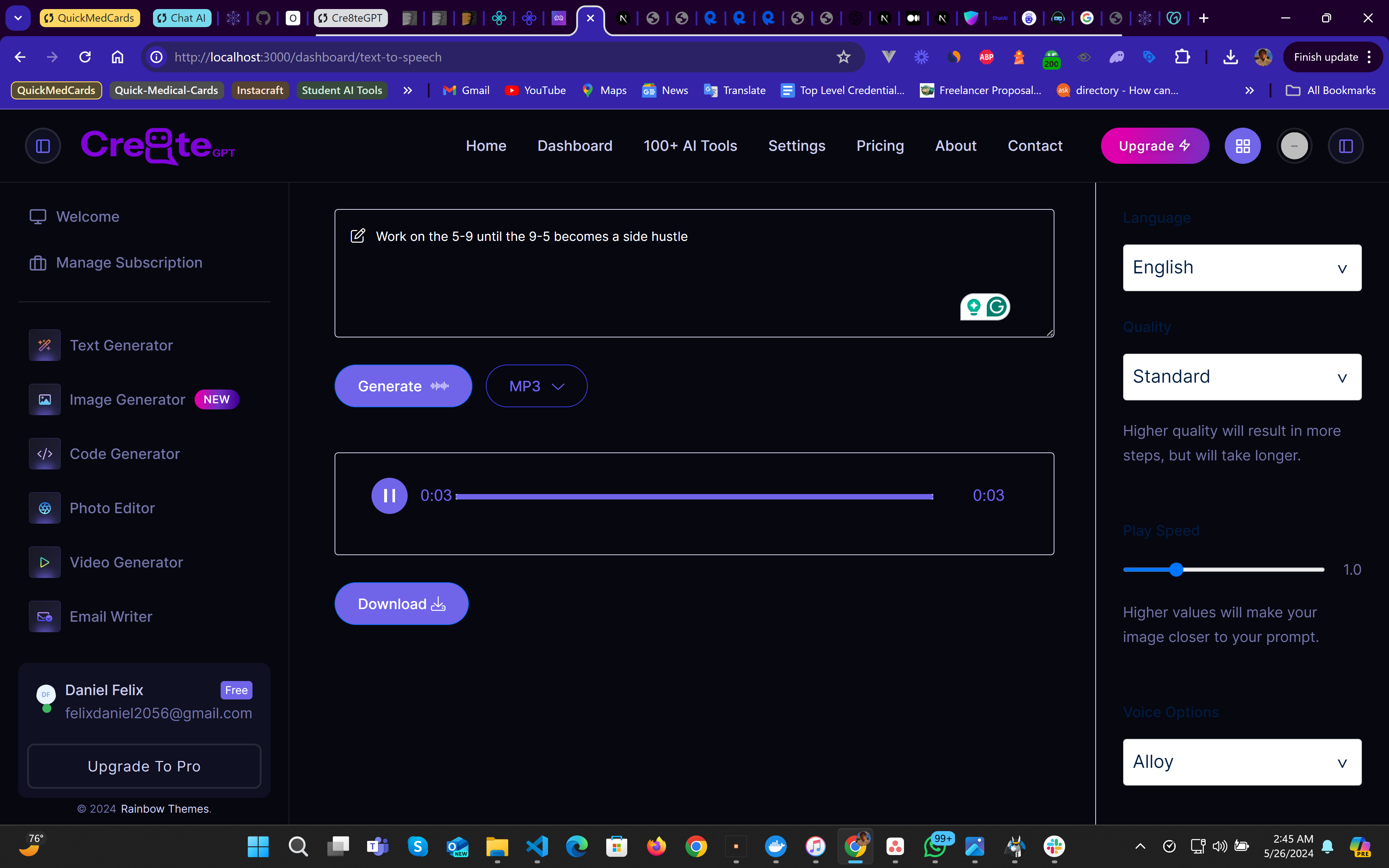Go to Pricing in top navigation
1389x868 pixels.
coord(880,146)
